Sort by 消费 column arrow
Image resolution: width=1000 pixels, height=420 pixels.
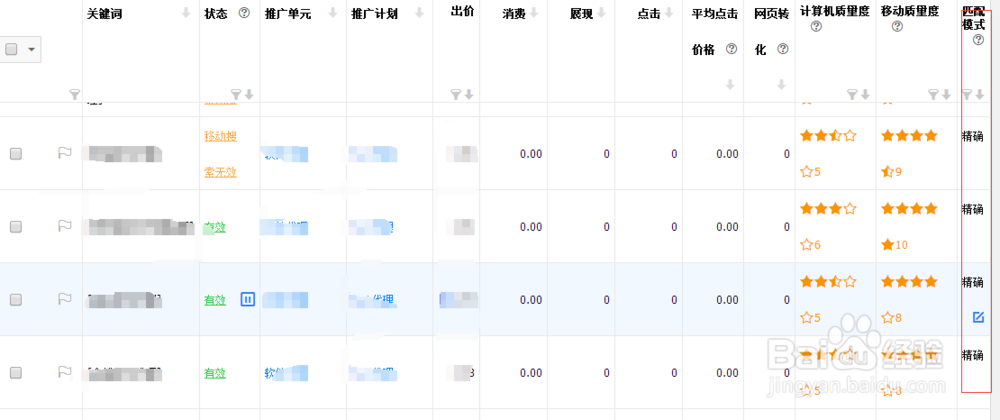pyautogui.click(x=534, y=13)
